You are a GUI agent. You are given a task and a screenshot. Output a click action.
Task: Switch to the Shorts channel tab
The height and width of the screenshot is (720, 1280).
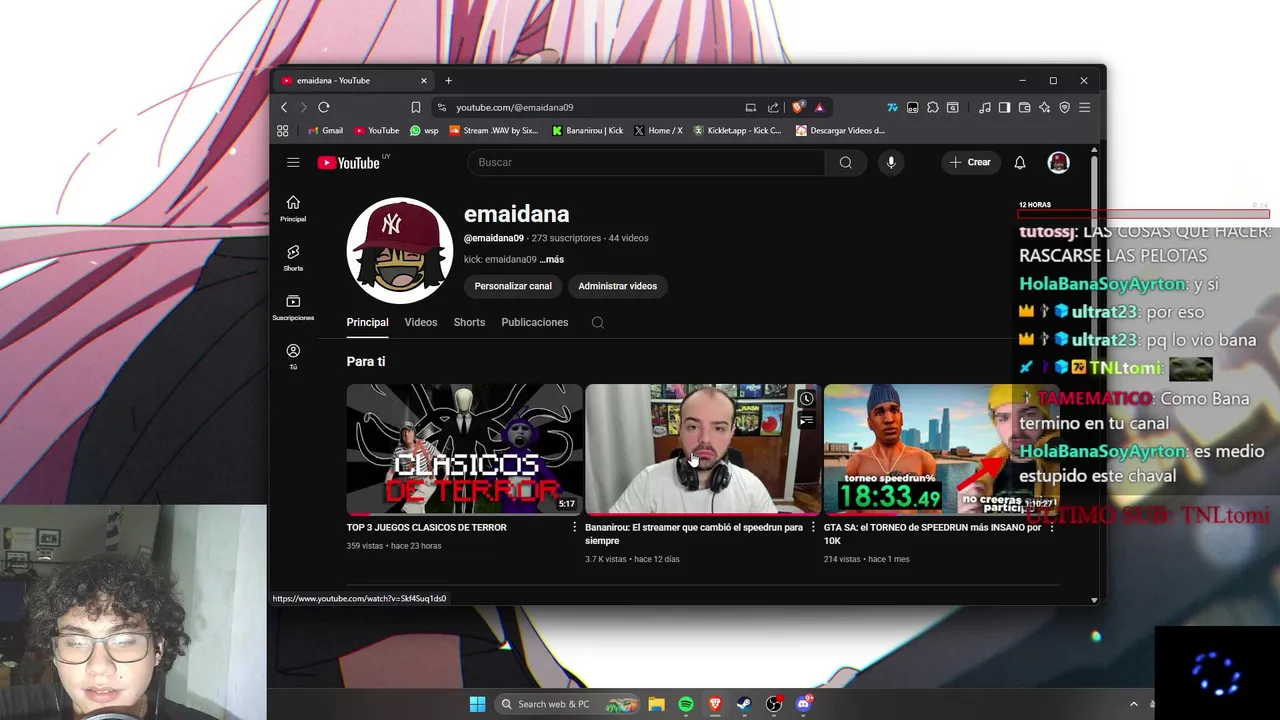click(x=469, y=322)
